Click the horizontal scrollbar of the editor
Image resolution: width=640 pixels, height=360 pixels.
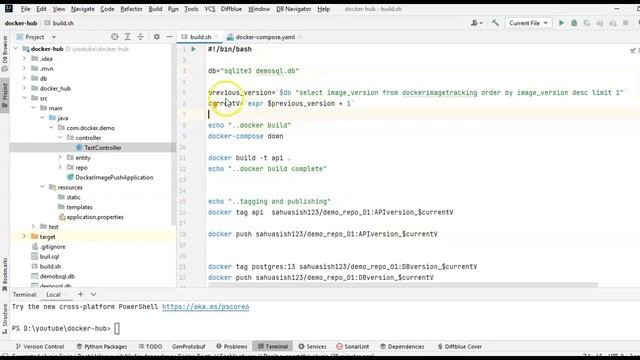(x=402, y=284)
